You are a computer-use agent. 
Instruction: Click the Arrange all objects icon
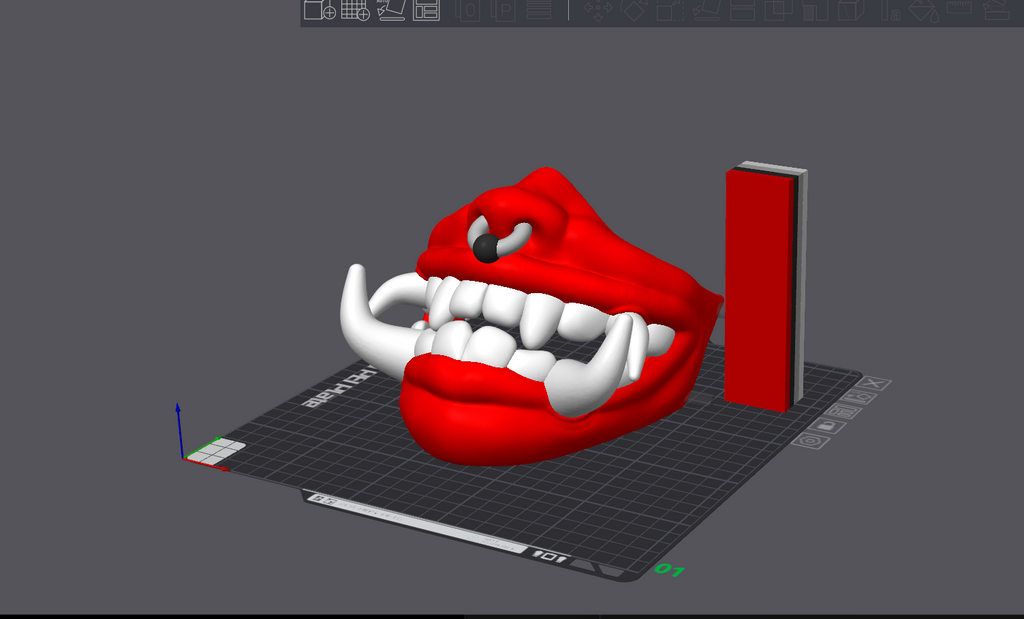[x=426, y=10]
